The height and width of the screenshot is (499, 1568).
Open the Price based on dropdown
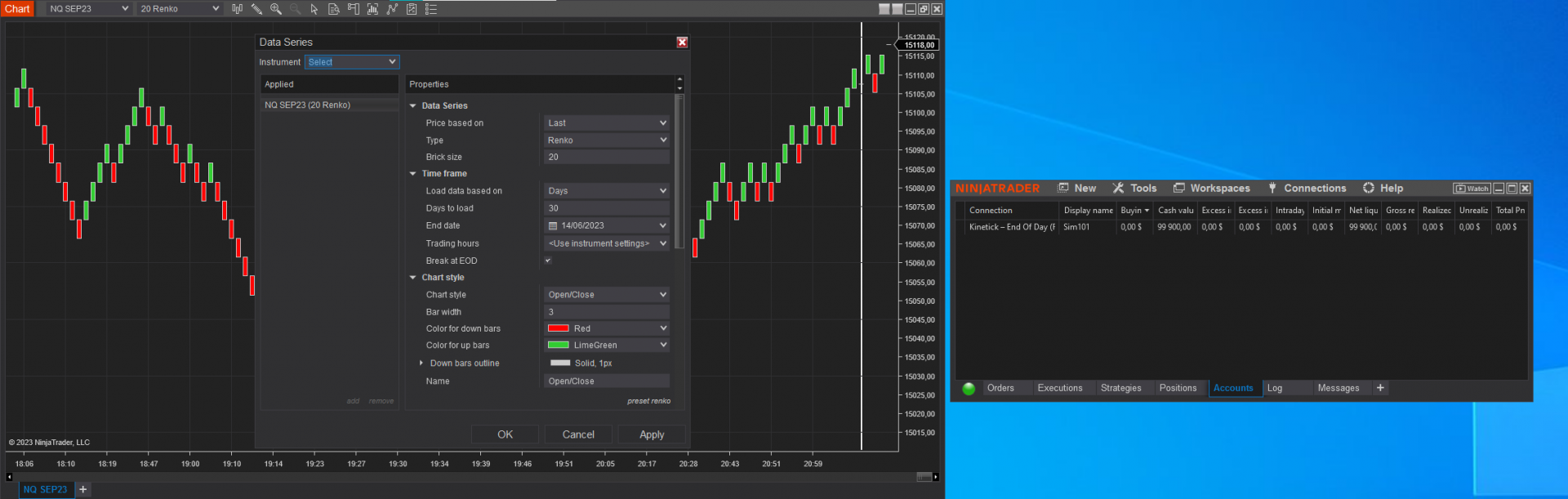(x=607, y=123)
